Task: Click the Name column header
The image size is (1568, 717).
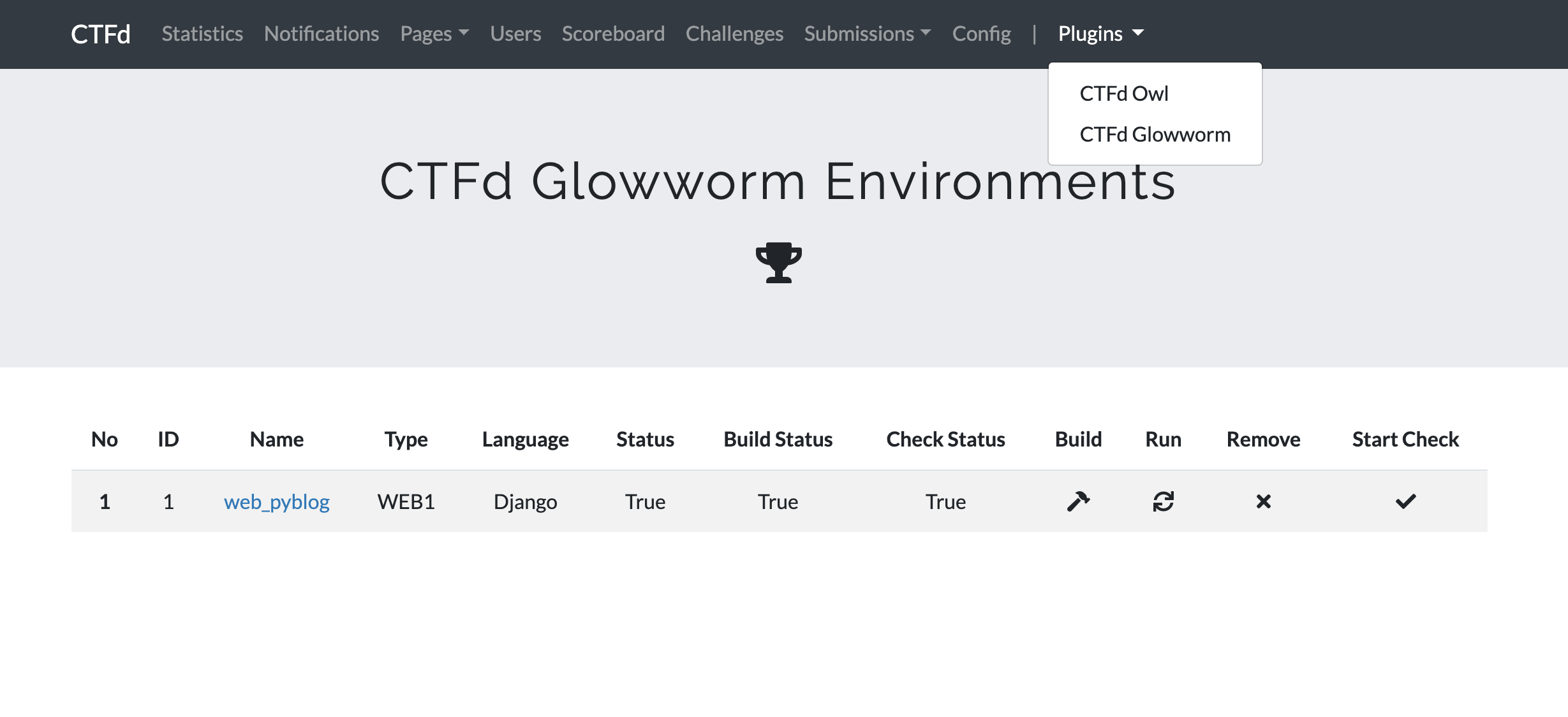Action: (x=276, y=439)
